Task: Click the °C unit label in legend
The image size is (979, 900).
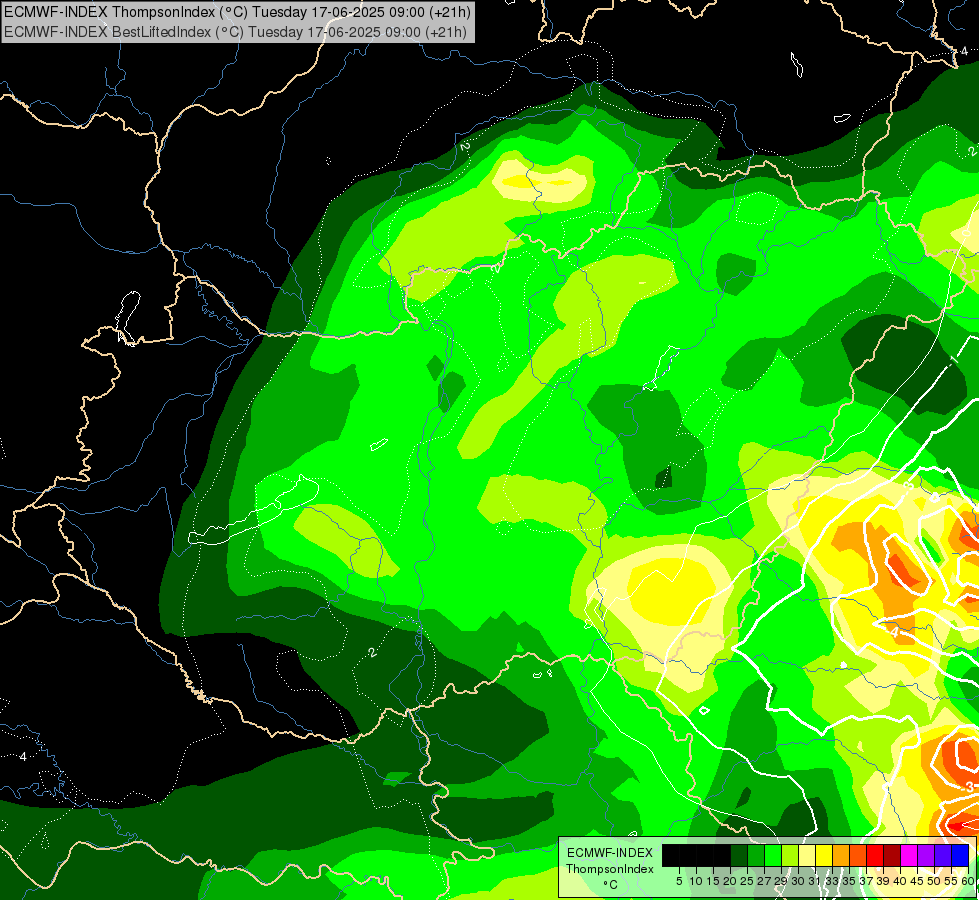Action: click(x=610, y=884)
